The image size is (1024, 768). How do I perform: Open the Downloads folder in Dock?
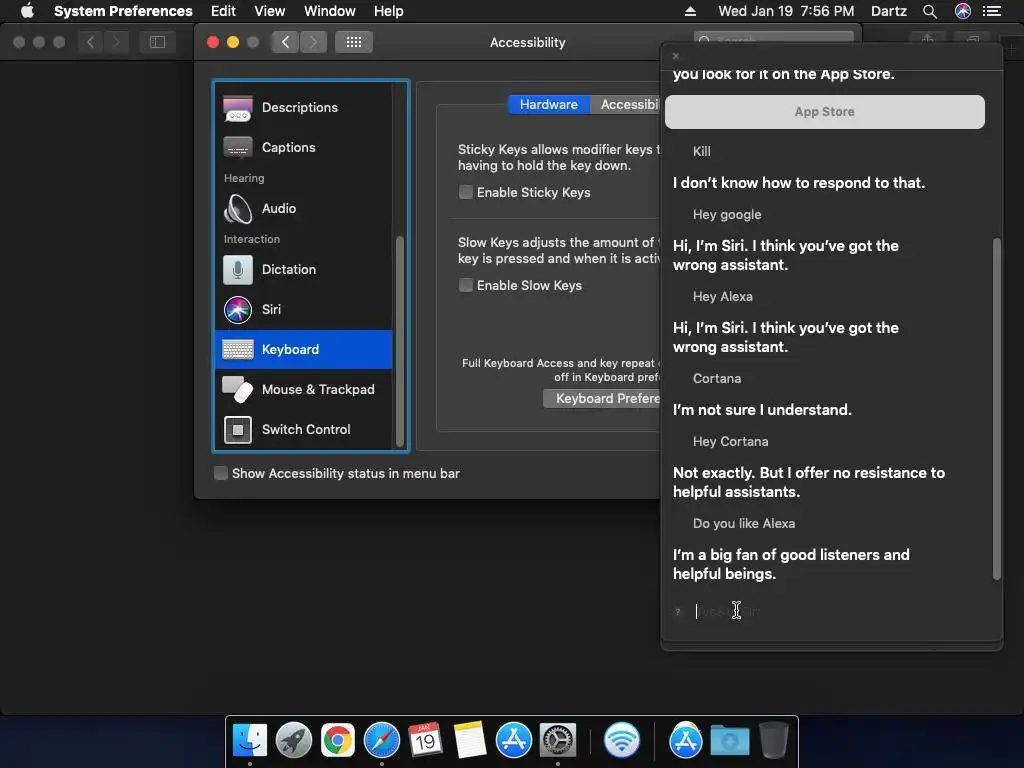729,740
